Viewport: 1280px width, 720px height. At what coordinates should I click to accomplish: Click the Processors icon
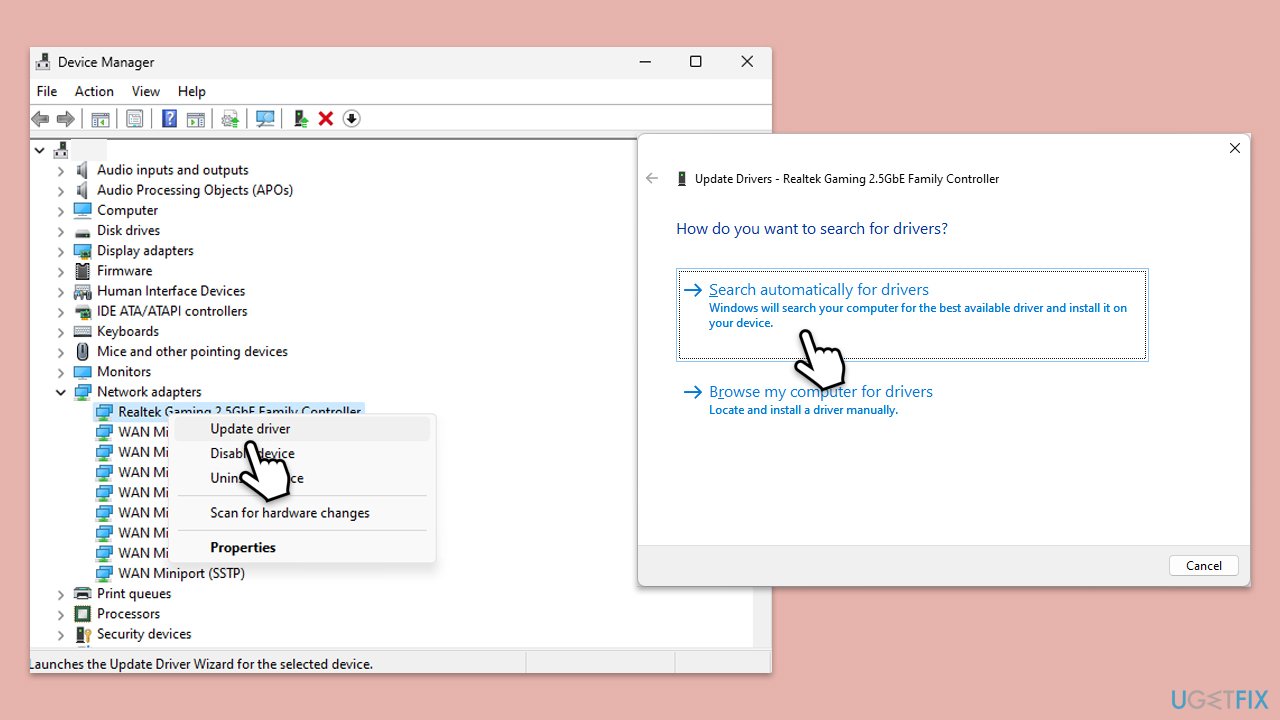83,614
